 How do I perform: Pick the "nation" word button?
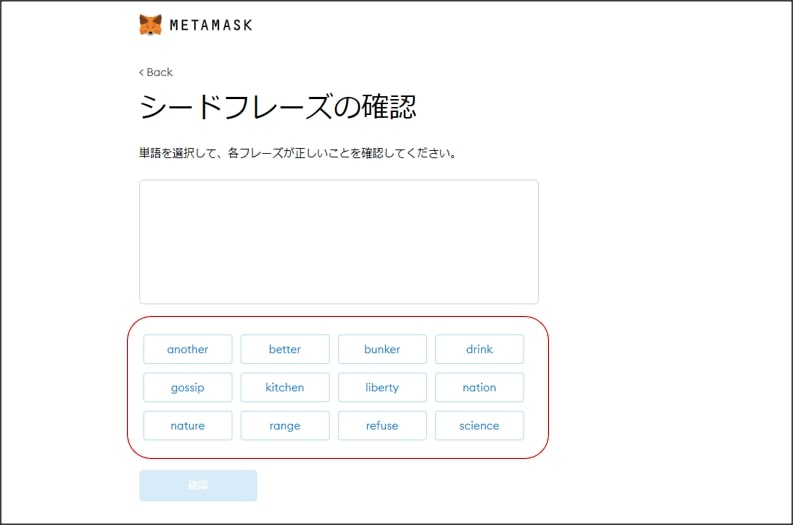(x=479, y=387)
